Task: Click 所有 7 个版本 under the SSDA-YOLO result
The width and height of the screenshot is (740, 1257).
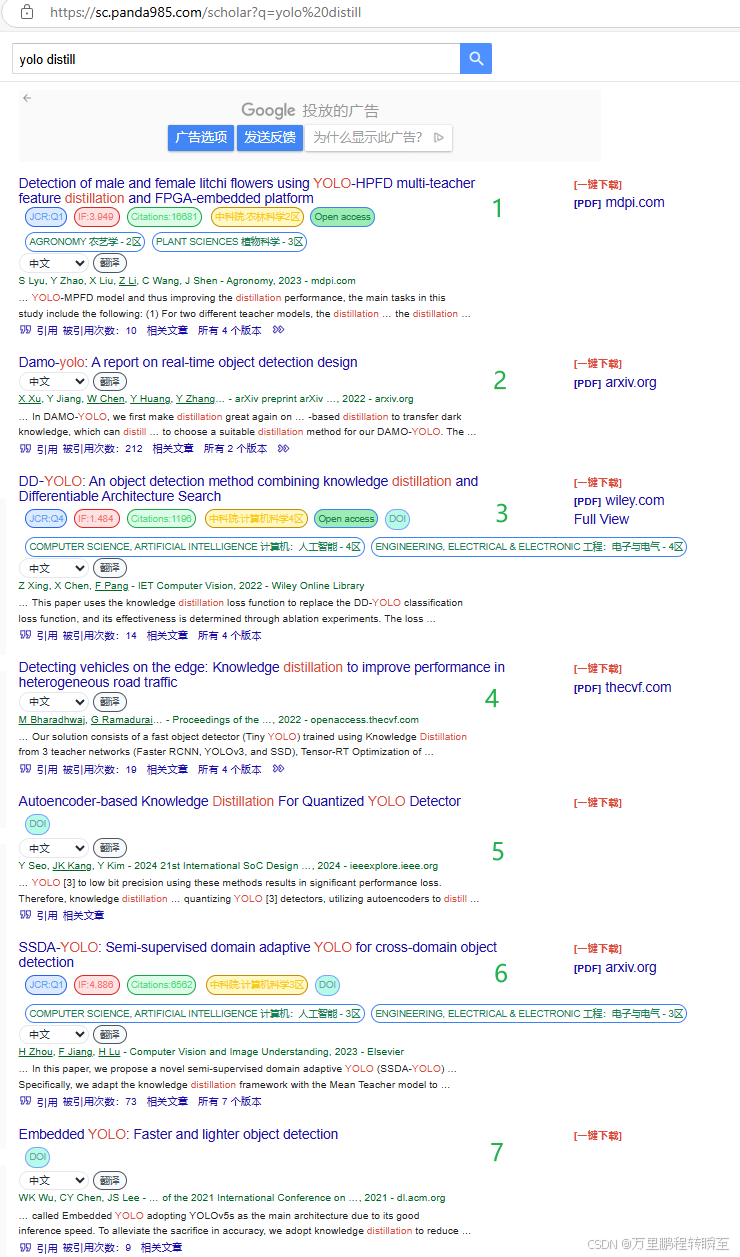Action: pyautogui.click(x=230, y=1101)
